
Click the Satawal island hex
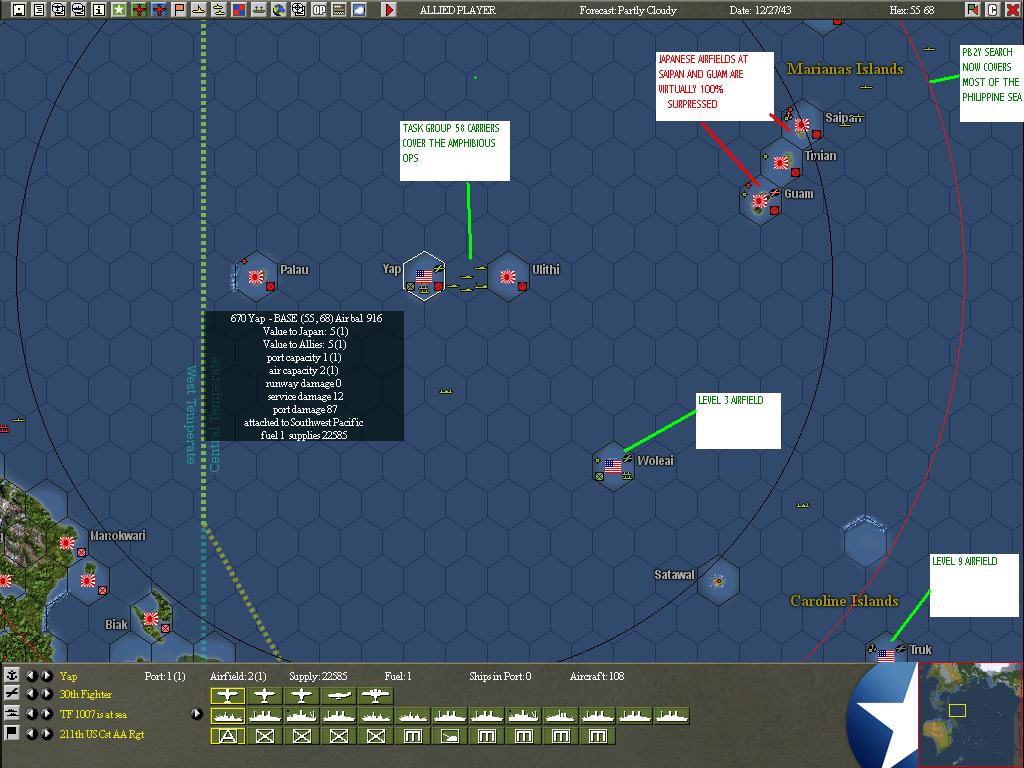pos(718,581)
